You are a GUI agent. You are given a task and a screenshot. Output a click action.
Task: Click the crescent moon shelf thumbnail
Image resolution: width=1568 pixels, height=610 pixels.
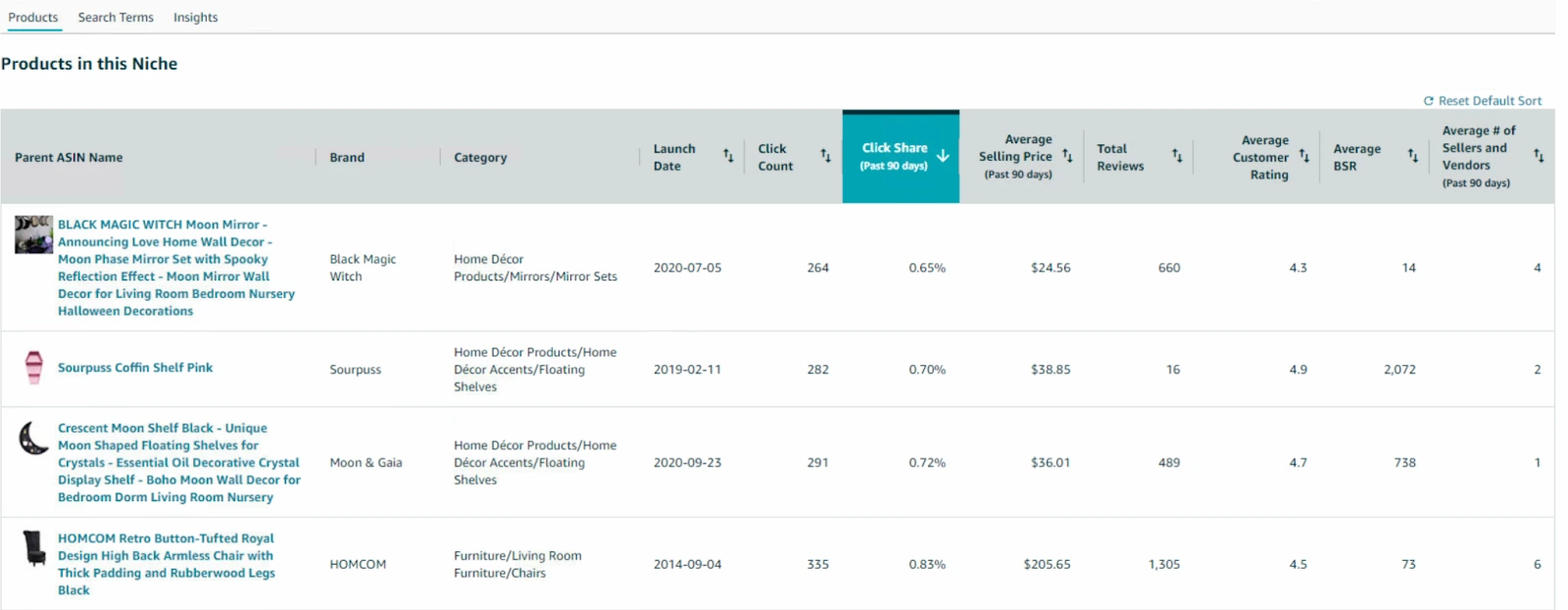coord(34,438)
